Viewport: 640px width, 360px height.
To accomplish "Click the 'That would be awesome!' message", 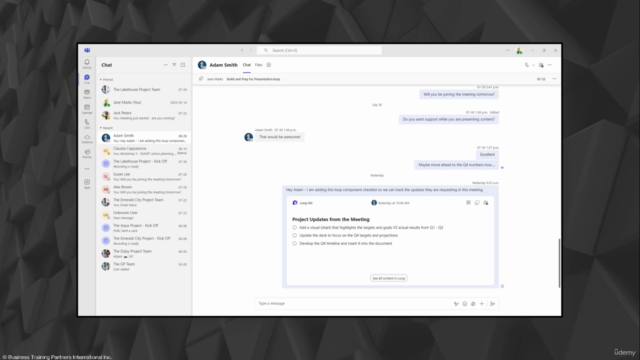I will [x=280, y=137].
